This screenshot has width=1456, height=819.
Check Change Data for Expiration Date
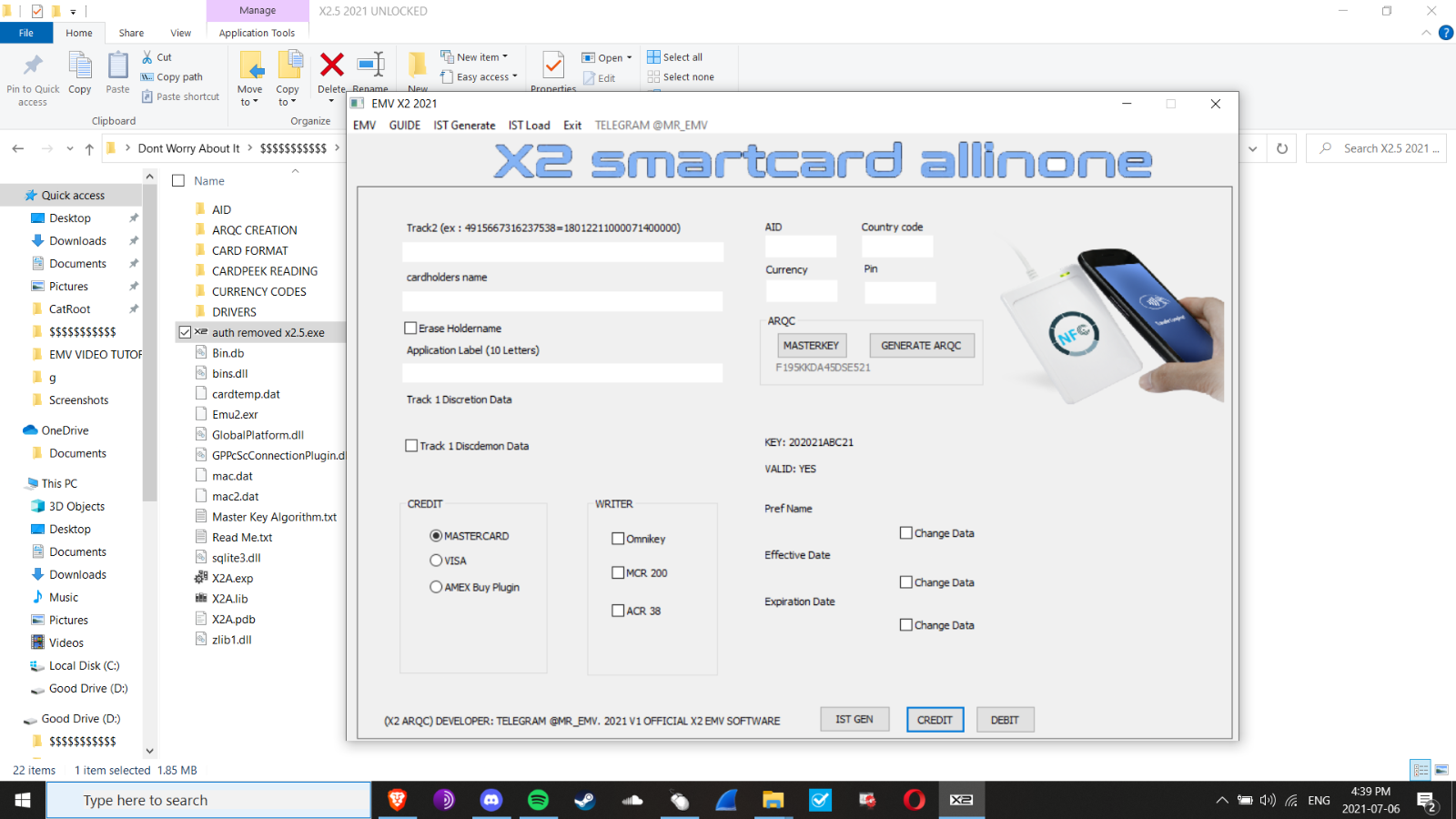tap(905, 625)
